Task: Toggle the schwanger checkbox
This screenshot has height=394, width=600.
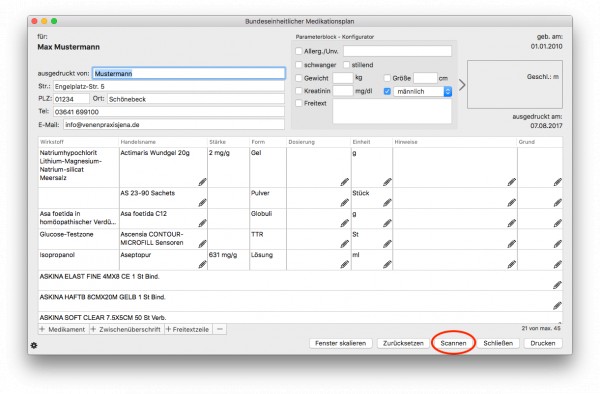Action: pyautogui.click(x=299, y=65)
